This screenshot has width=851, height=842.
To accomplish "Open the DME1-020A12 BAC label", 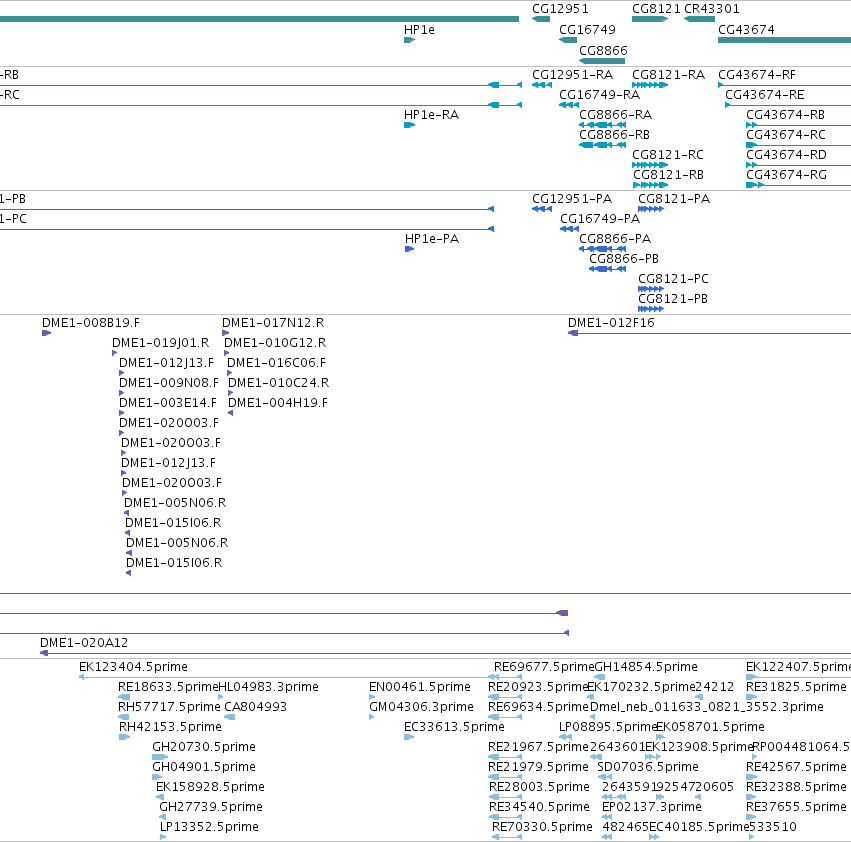I will click(84, 643).
